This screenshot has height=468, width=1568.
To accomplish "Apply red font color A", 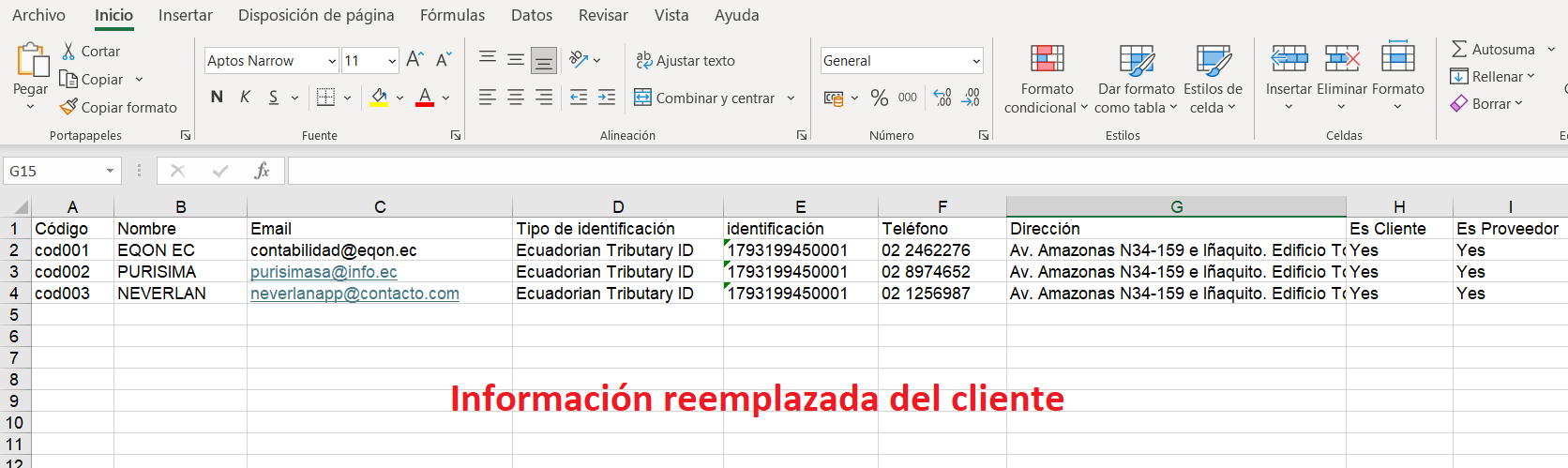I will pos(425,97).
